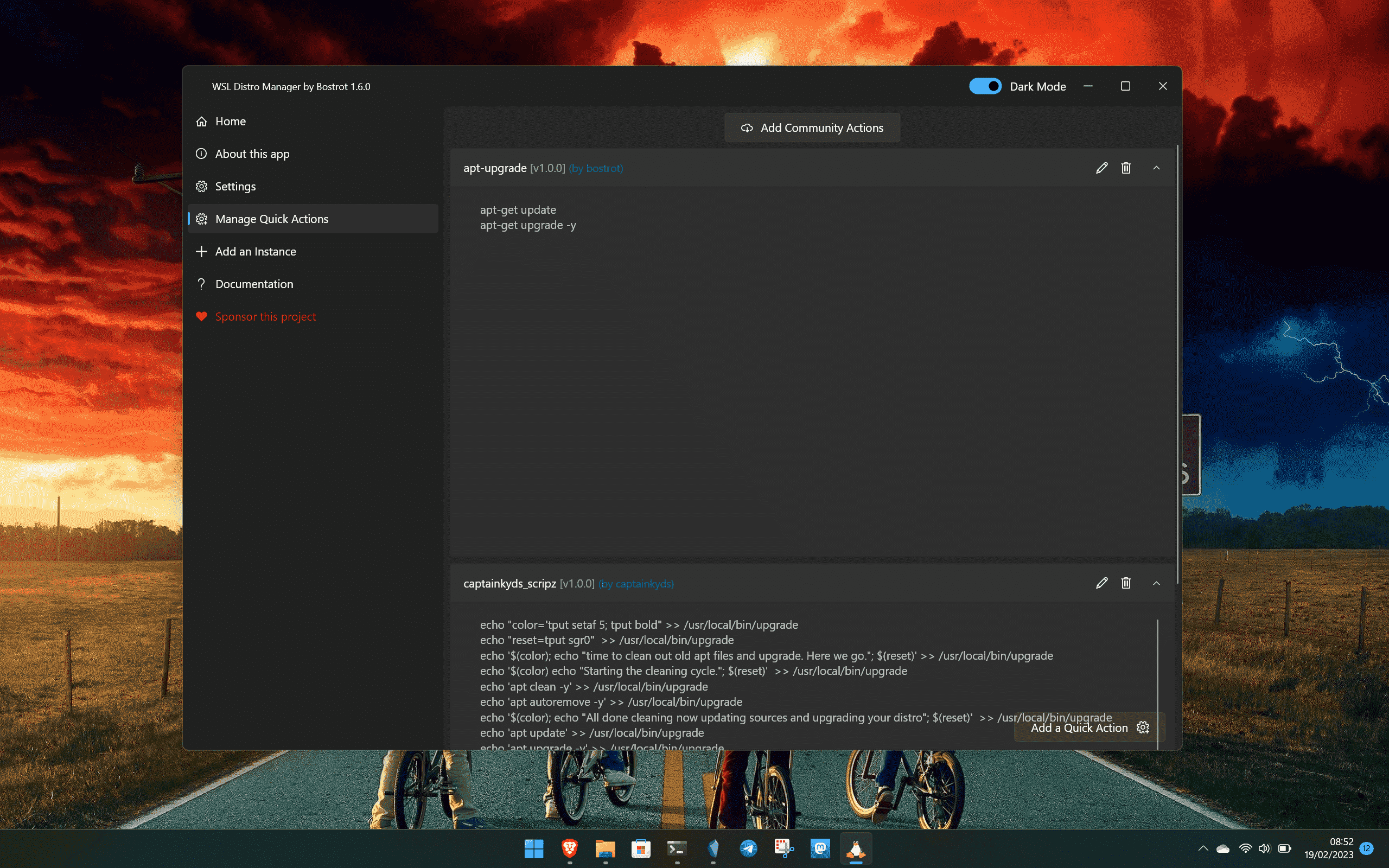This screenshot has height=868, width=1389.
Task: Click the delete icon for captainkyds_scripz action
Action: [1126, 583]
